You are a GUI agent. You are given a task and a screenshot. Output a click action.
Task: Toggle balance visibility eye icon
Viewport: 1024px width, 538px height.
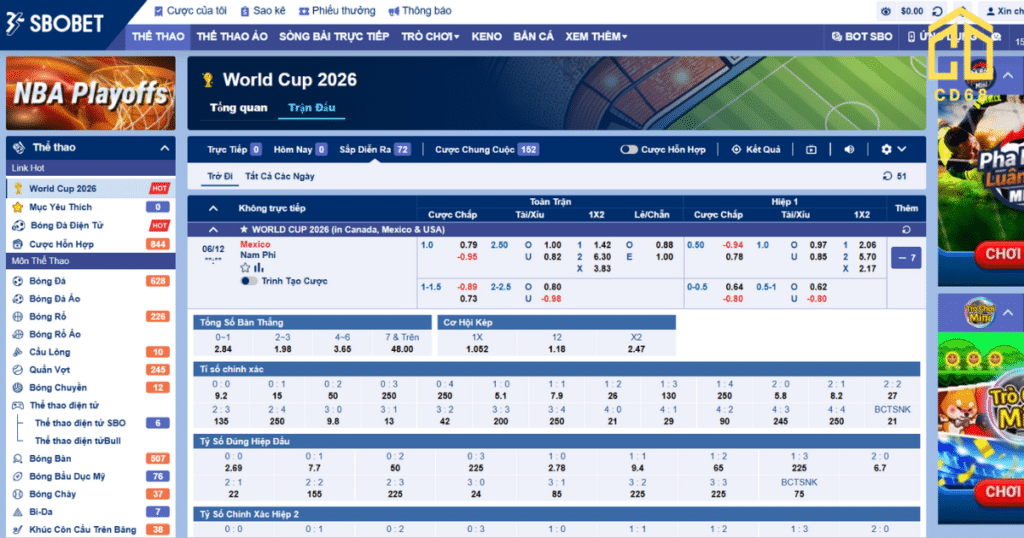coord(886,11)
